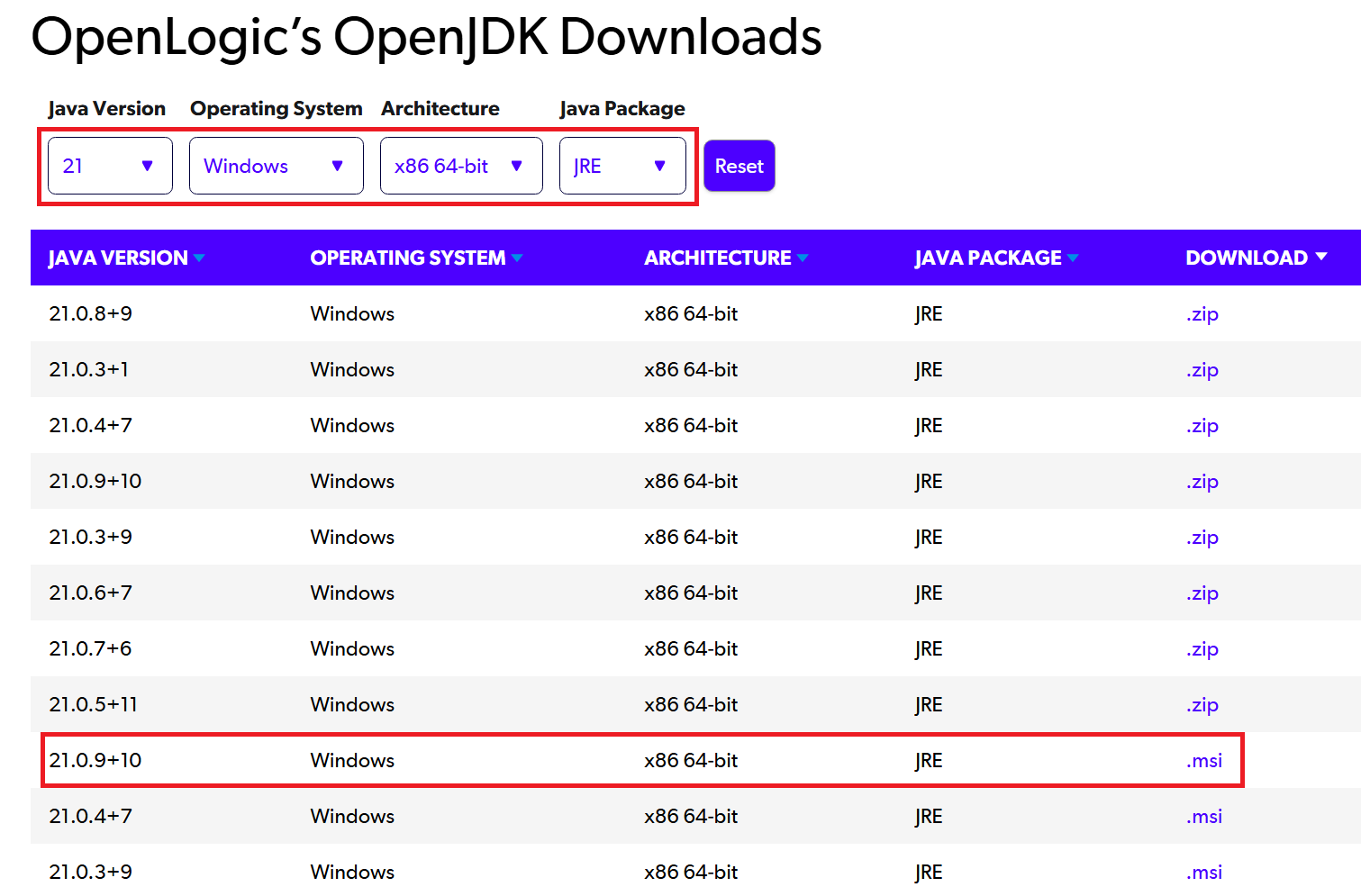Click the Operating System column sort arrow

coord(517,258)
